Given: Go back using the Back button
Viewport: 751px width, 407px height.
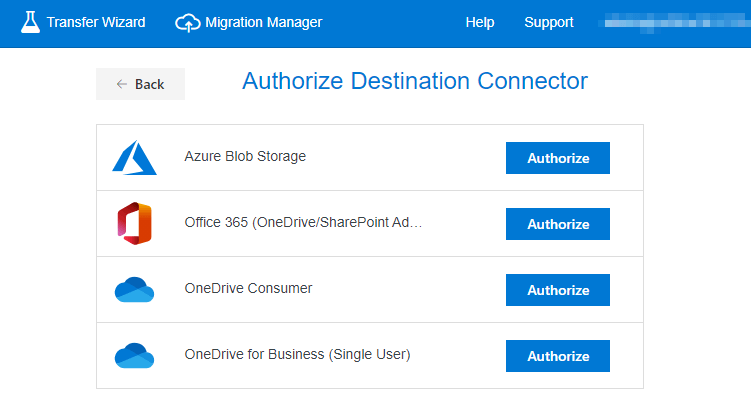Looking at the screenshot, I should tap(140, 84).
